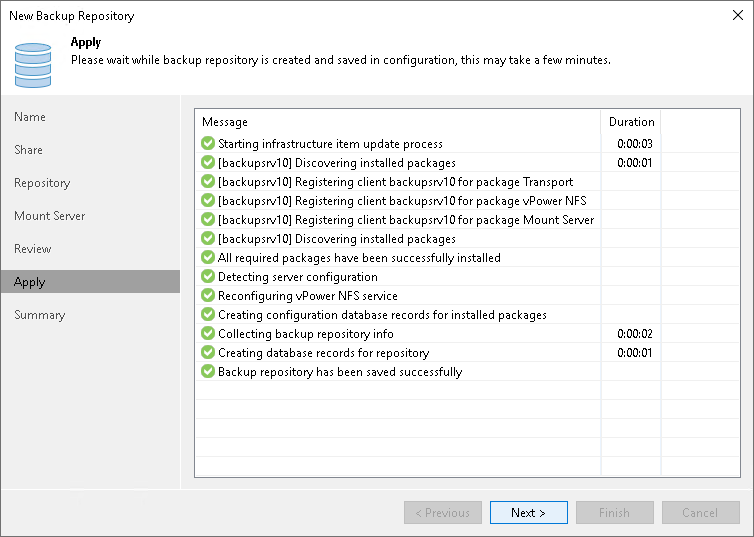Select 'Reconfiguring vPower NFS service' message

308,296
